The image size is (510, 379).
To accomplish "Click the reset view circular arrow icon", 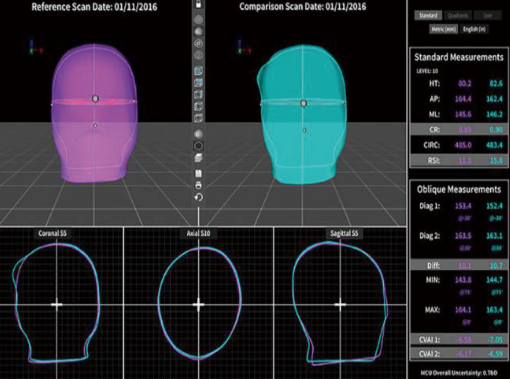I will [198, 197].
